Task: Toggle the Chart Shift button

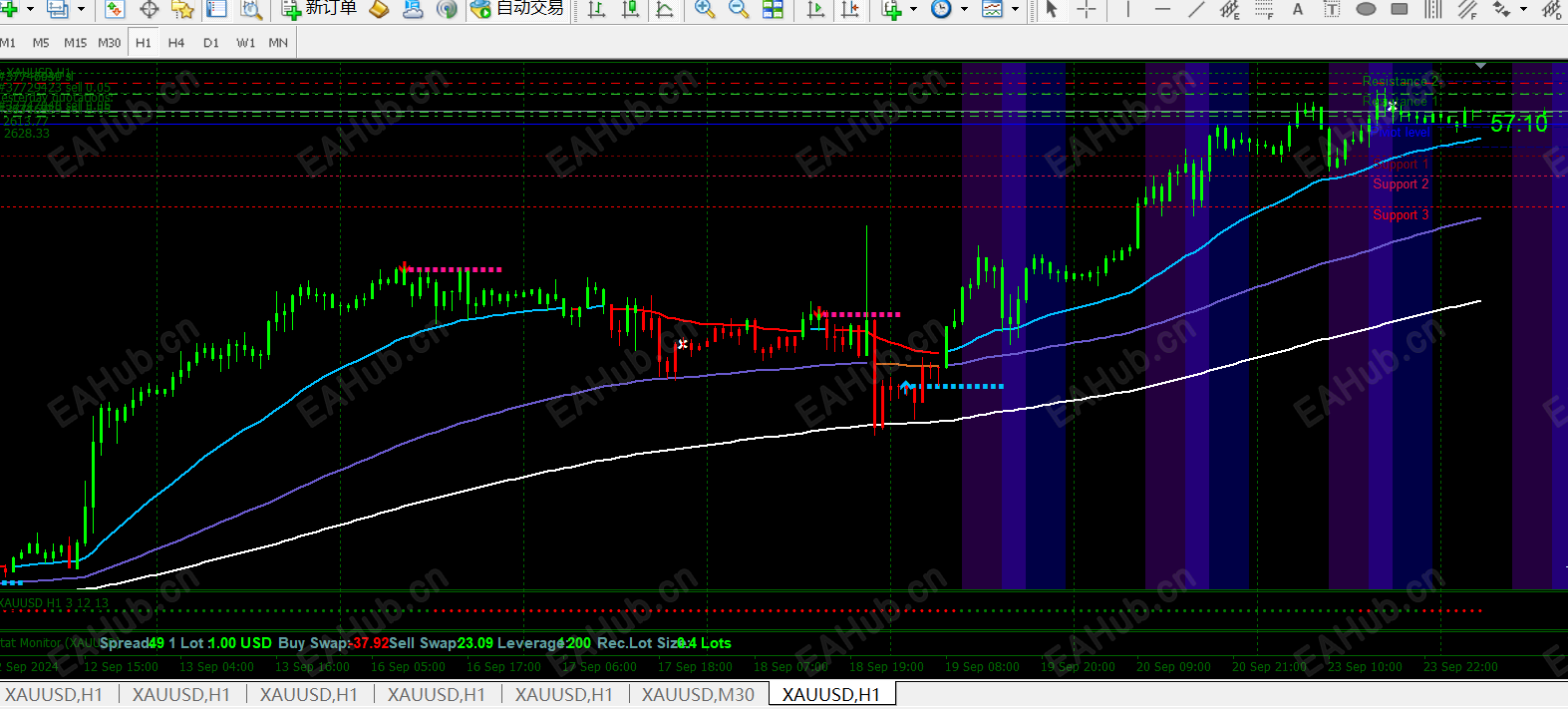Action: click(x=849, y=9)
